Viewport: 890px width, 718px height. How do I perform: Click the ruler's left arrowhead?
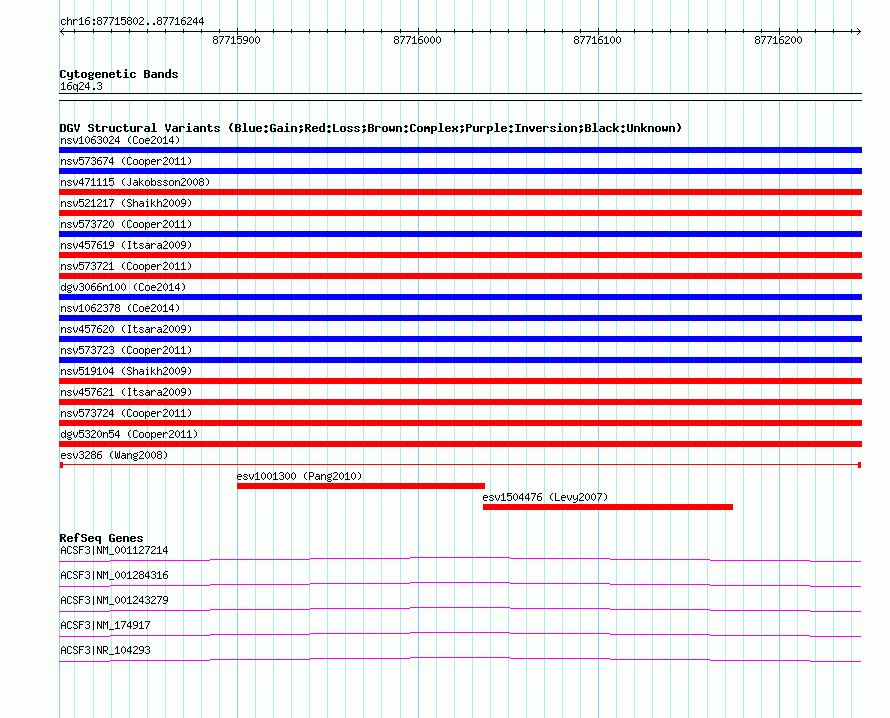click(x=62, y=32)
